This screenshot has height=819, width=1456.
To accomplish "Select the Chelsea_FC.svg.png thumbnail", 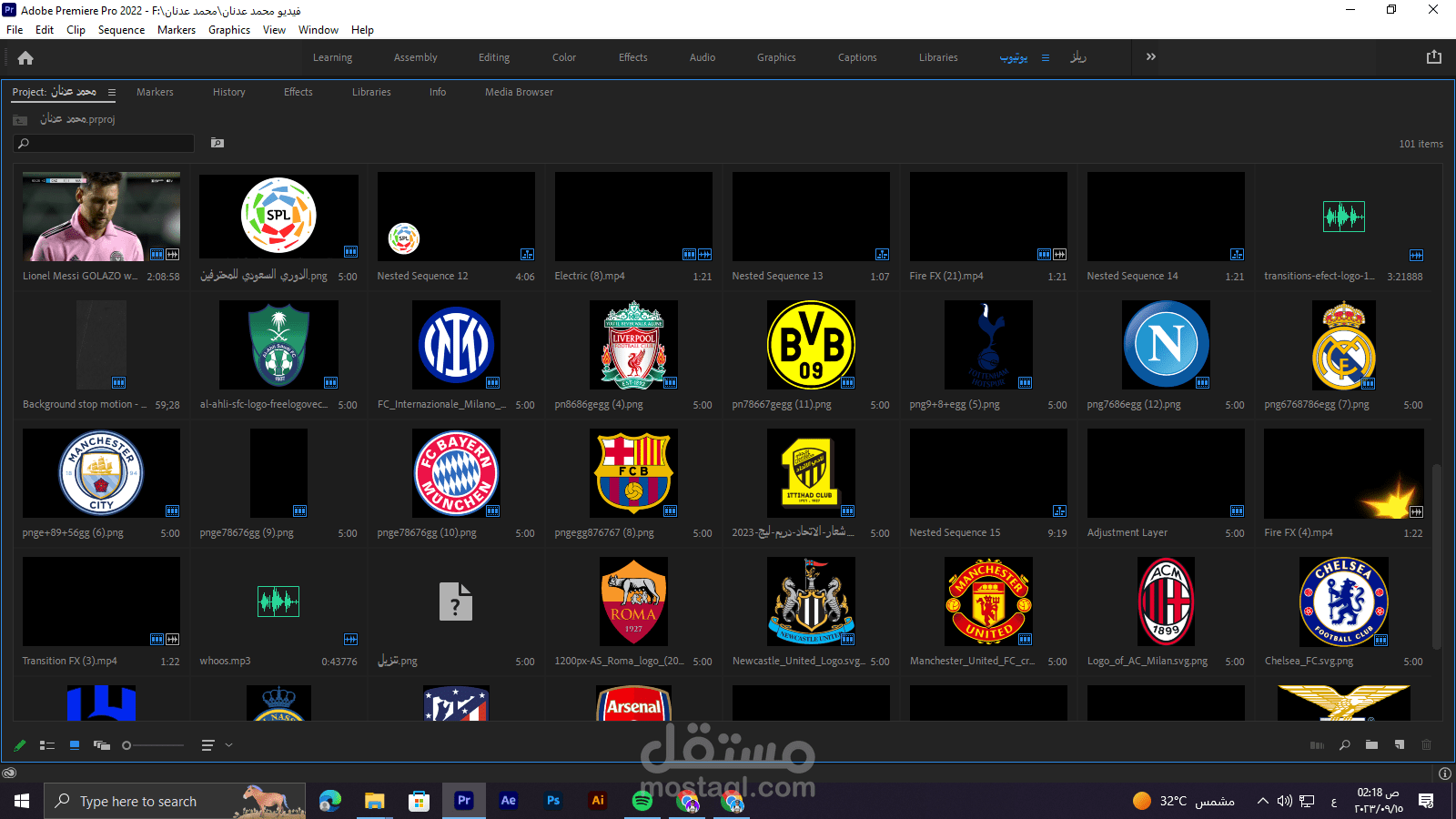I will pos(1344,602).
